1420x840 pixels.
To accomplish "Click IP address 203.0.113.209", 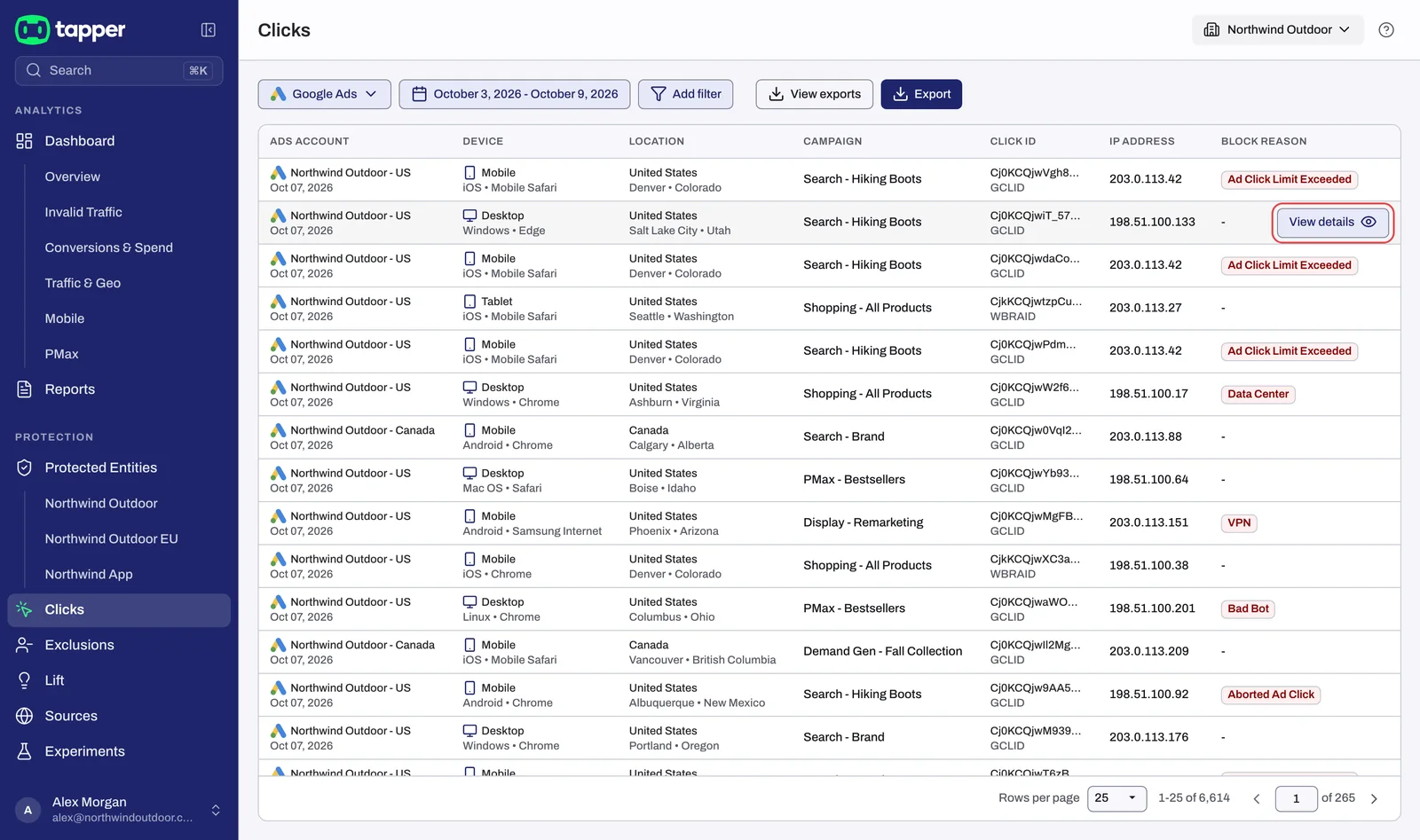I will 1148,651.
